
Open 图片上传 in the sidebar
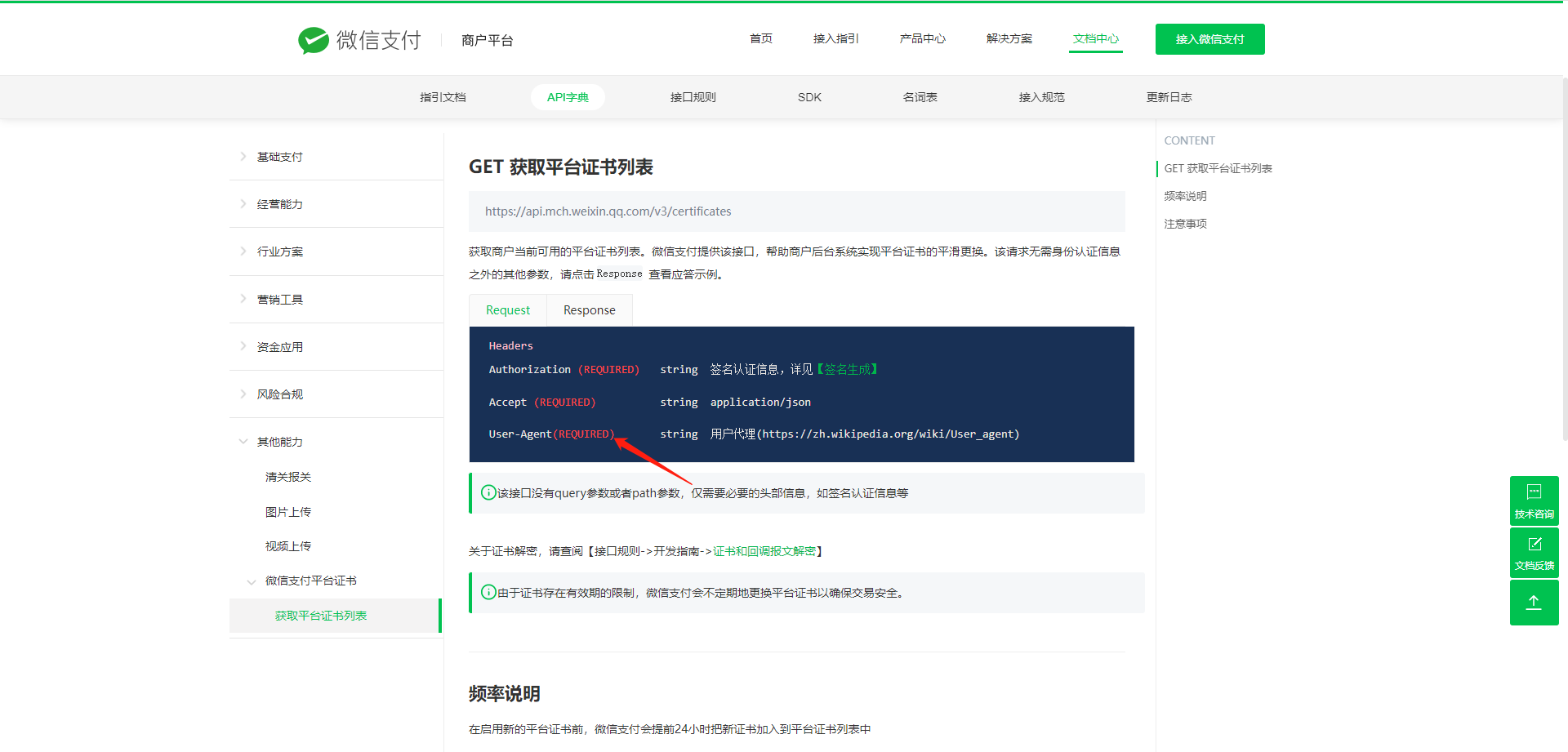tap(288, 512)
